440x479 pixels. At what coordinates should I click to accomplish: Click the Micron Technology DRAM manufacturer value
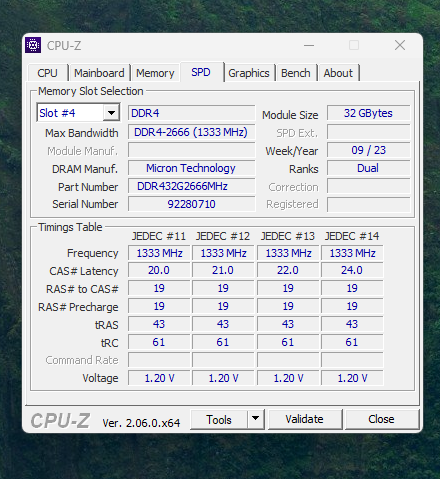[192, 168]
